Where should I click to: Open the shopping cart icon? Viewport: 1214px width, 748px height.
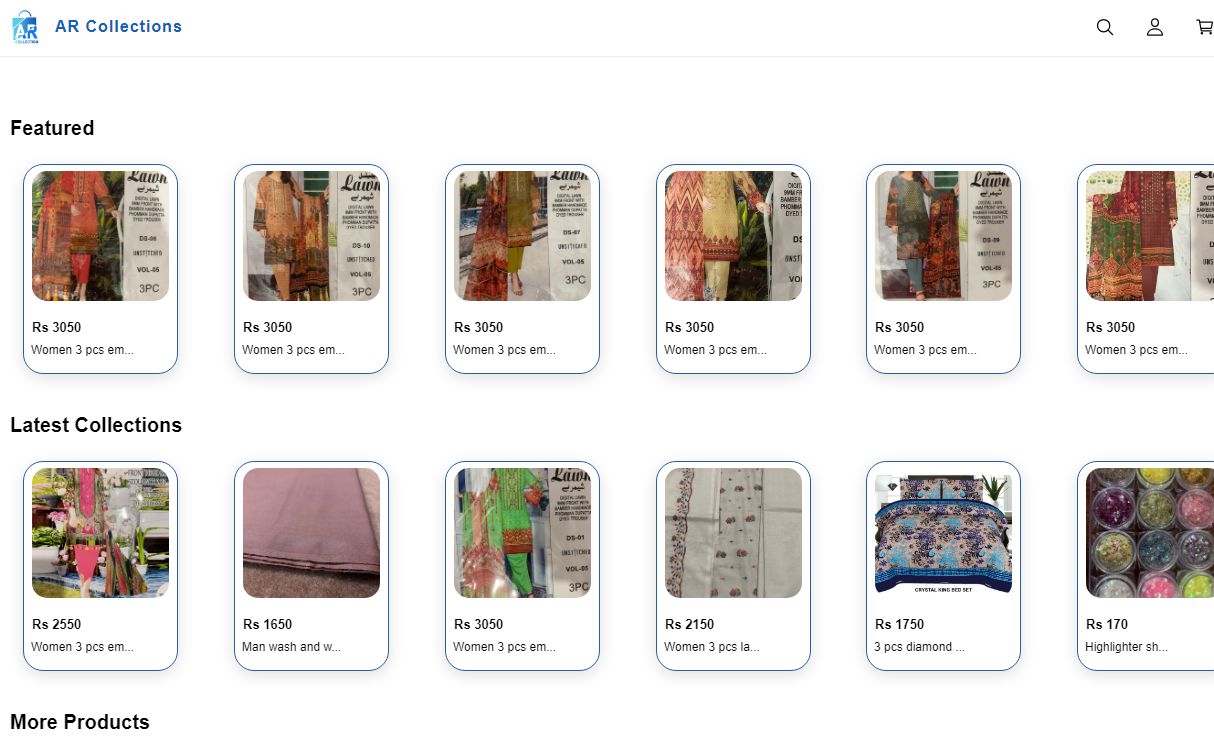pos(1205,27)
